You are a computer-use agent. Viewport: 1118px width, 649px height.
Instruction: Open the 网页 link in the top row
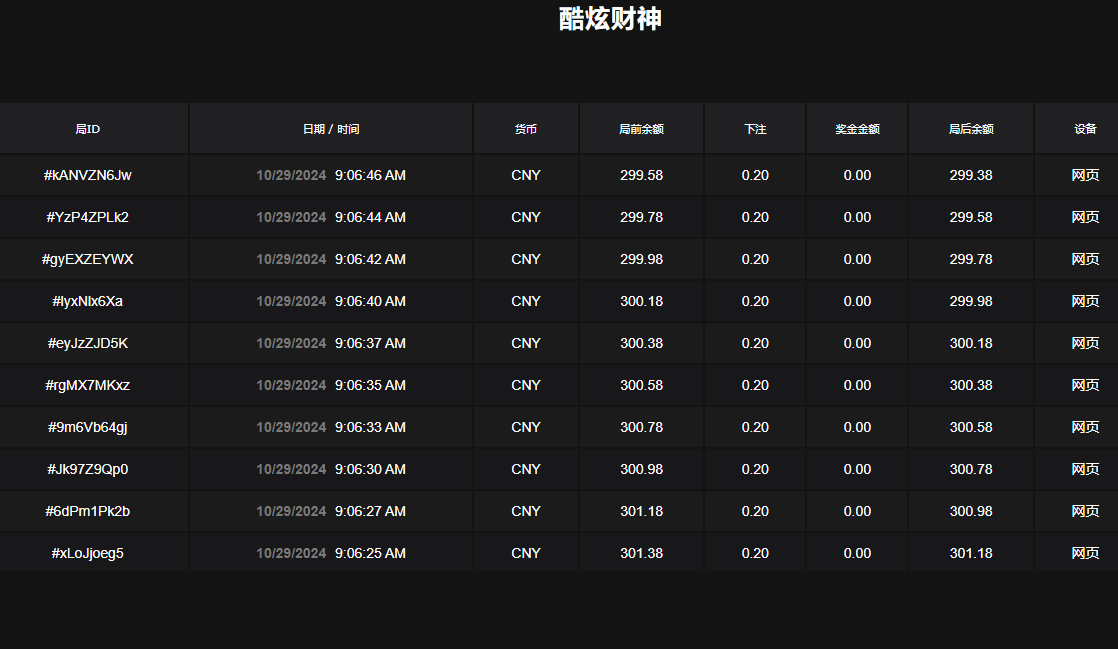pos(1083,174)
